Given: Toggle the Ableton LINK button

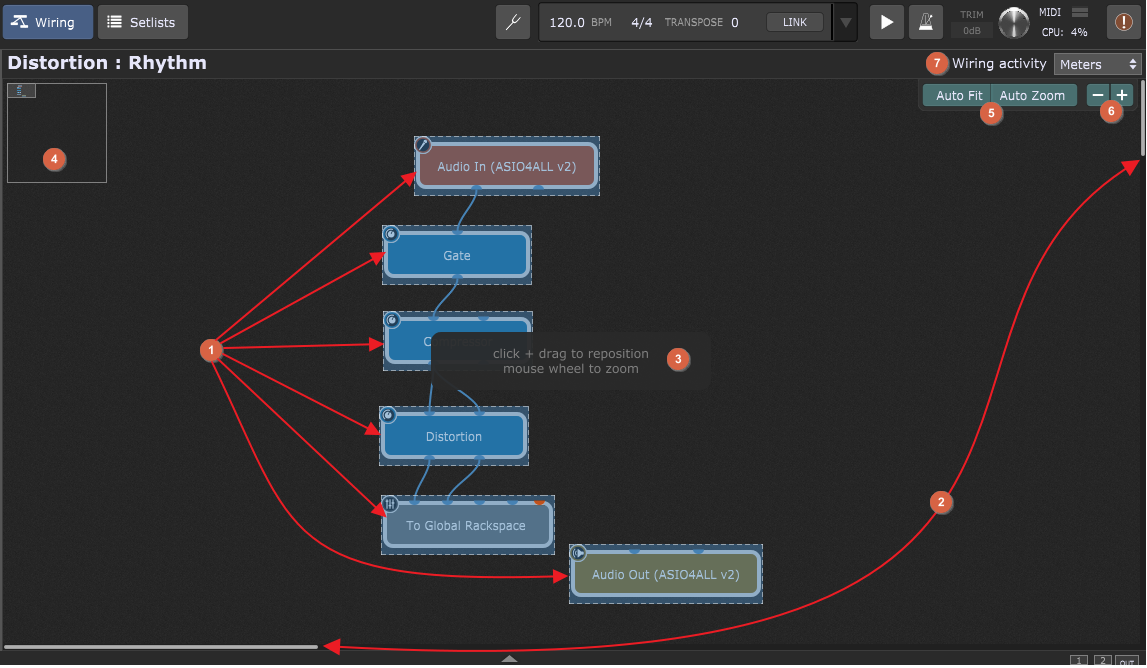Looking at the screenshot, I should tap(795, 22).
